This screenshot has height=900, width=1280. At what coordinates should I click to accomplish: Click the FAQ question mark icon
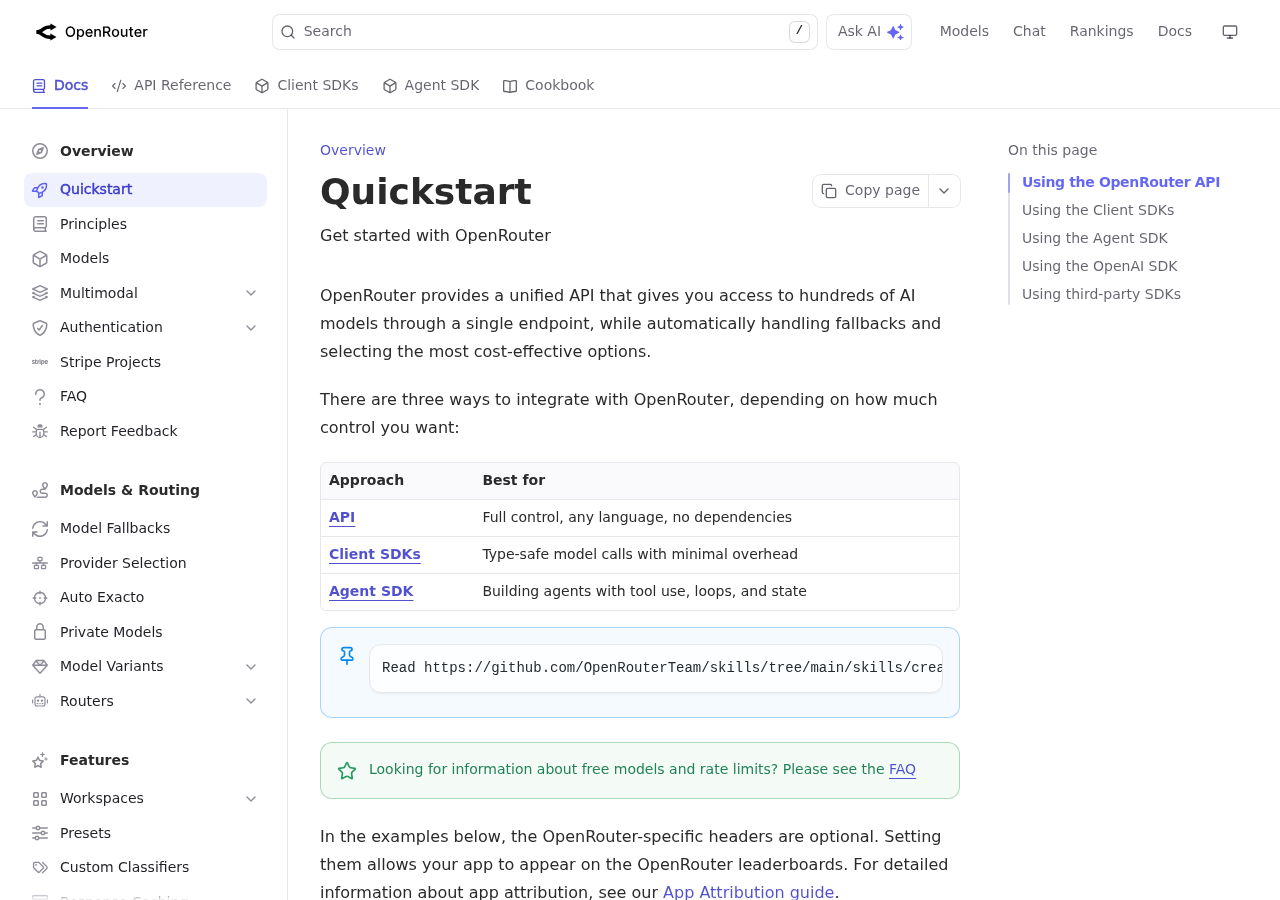[x=40, y=397]
